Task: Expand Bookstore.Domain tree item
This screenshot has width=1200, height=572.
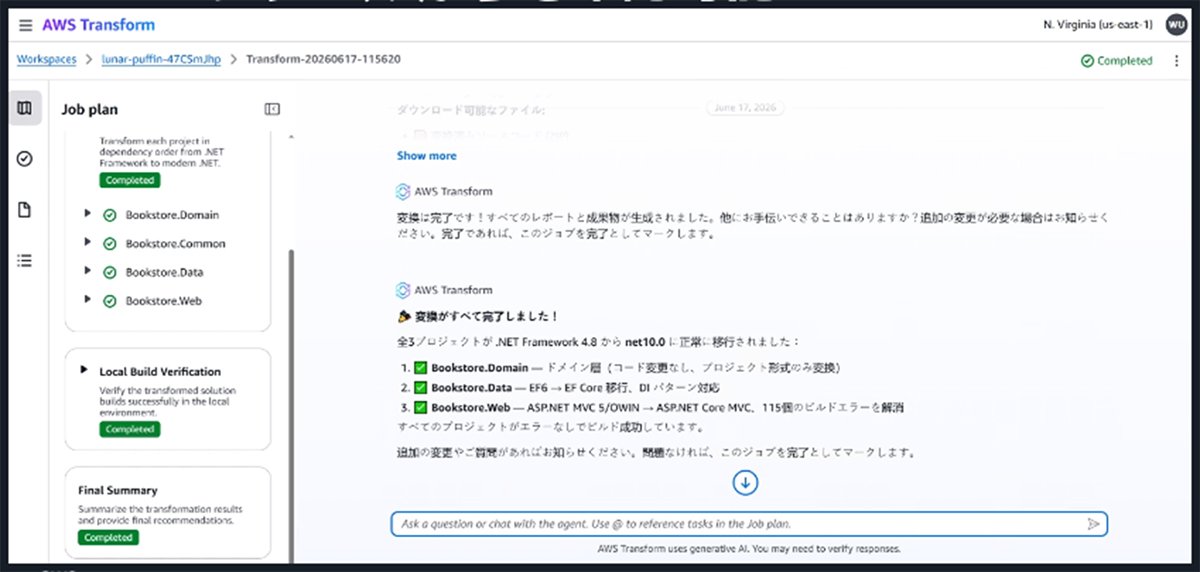Action: pyautogui.click(x=88, y=214)
